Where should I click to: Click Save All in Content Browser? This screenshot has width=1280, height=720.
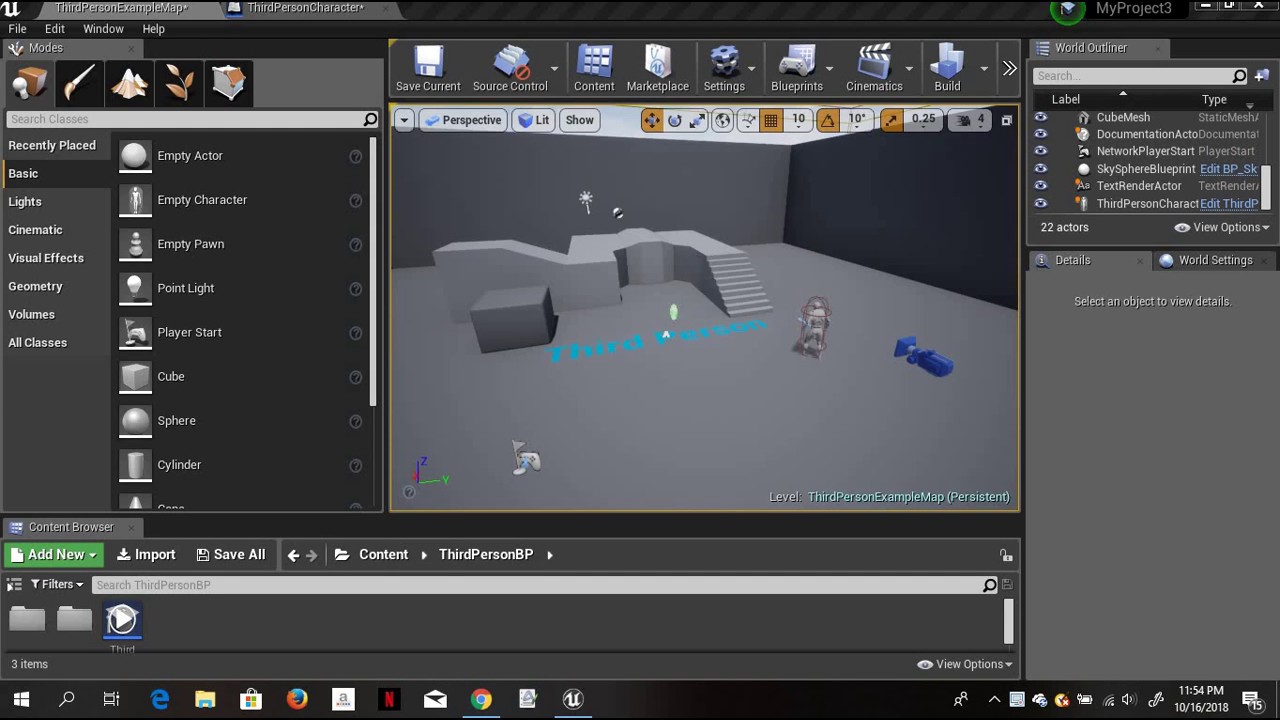point(231,555)
